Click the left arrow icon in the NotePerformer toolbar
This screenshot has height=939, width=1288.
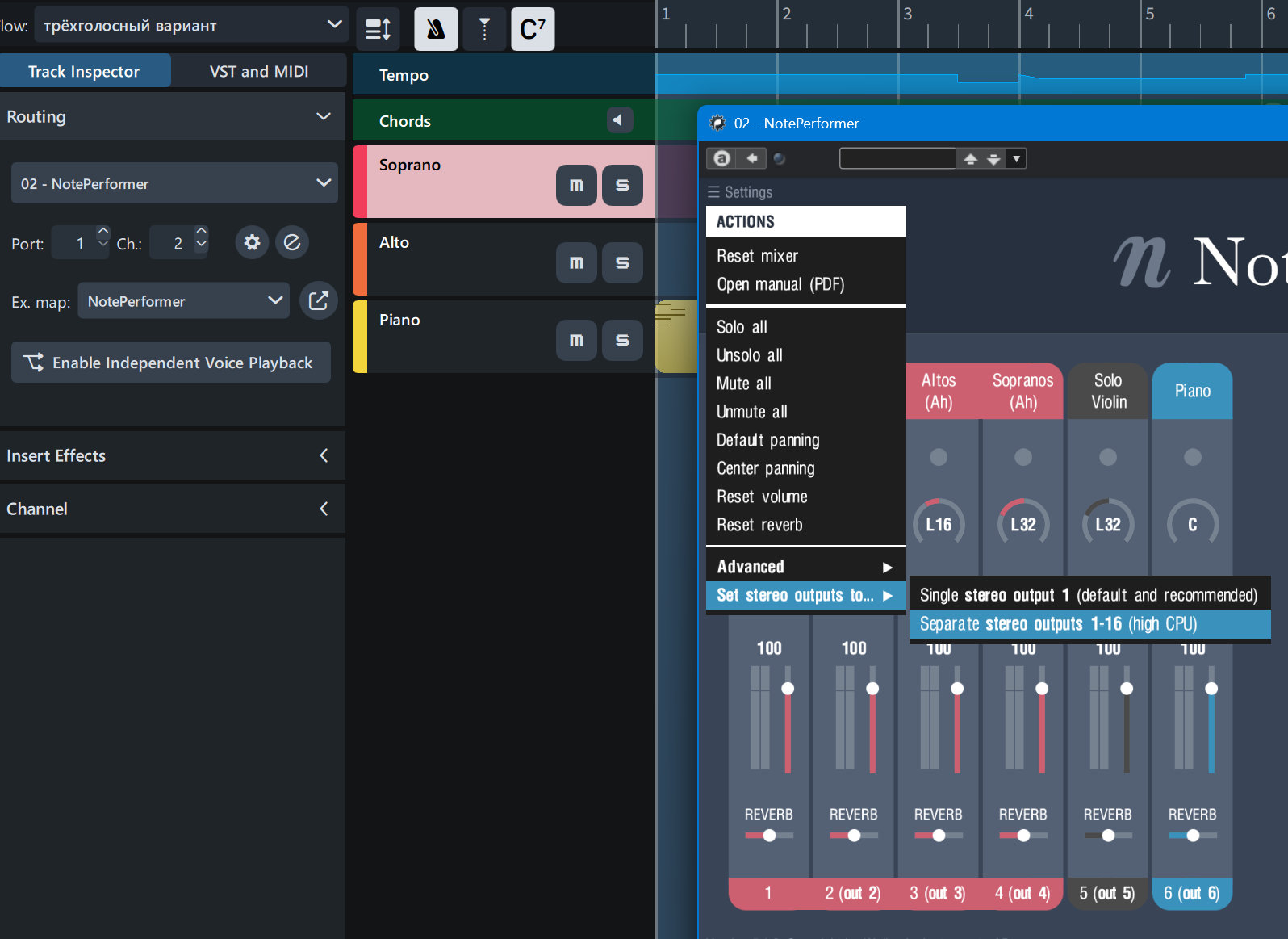[x=752, y=158]
